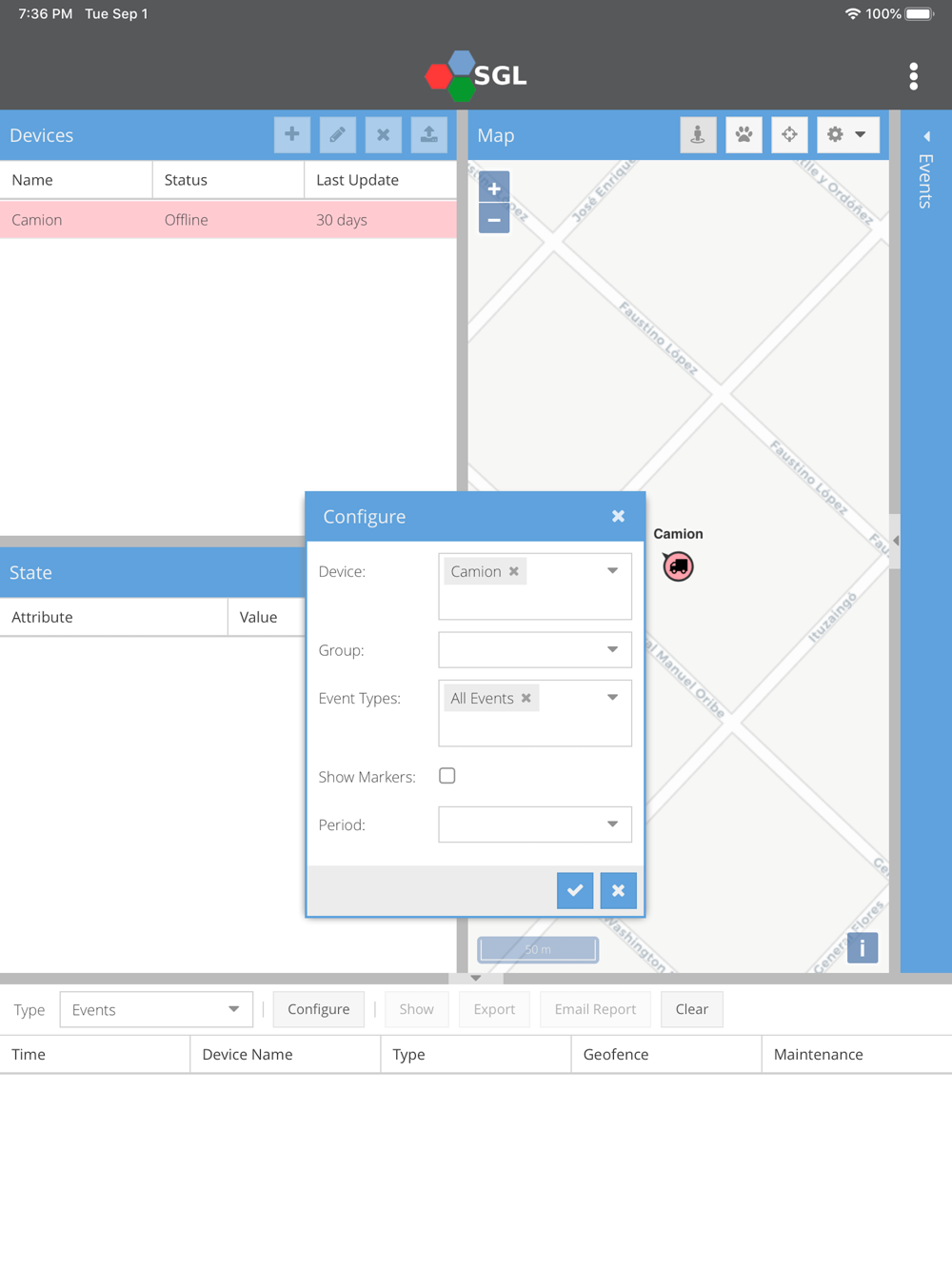
Task: Close the Configure dialog
Action: [x=619, y=516]
